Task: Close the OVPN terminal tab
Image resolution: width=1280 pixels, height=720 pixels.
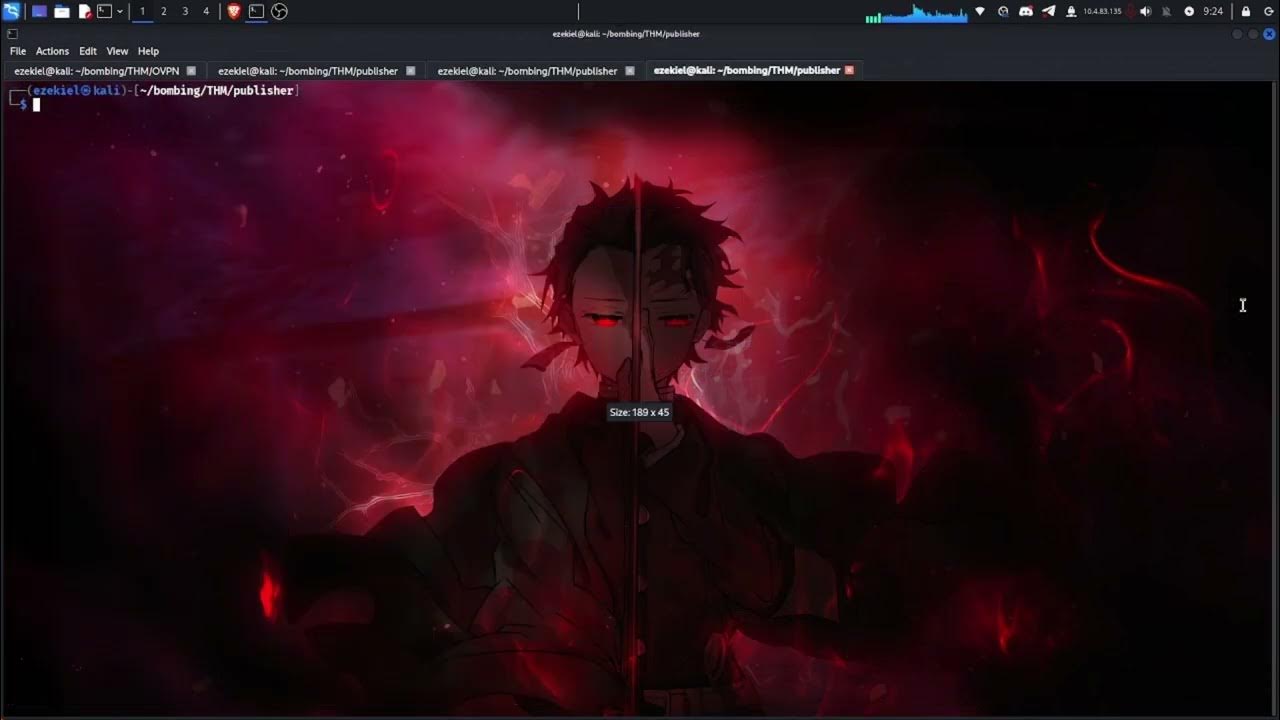Action: click(x=191, y=71)
